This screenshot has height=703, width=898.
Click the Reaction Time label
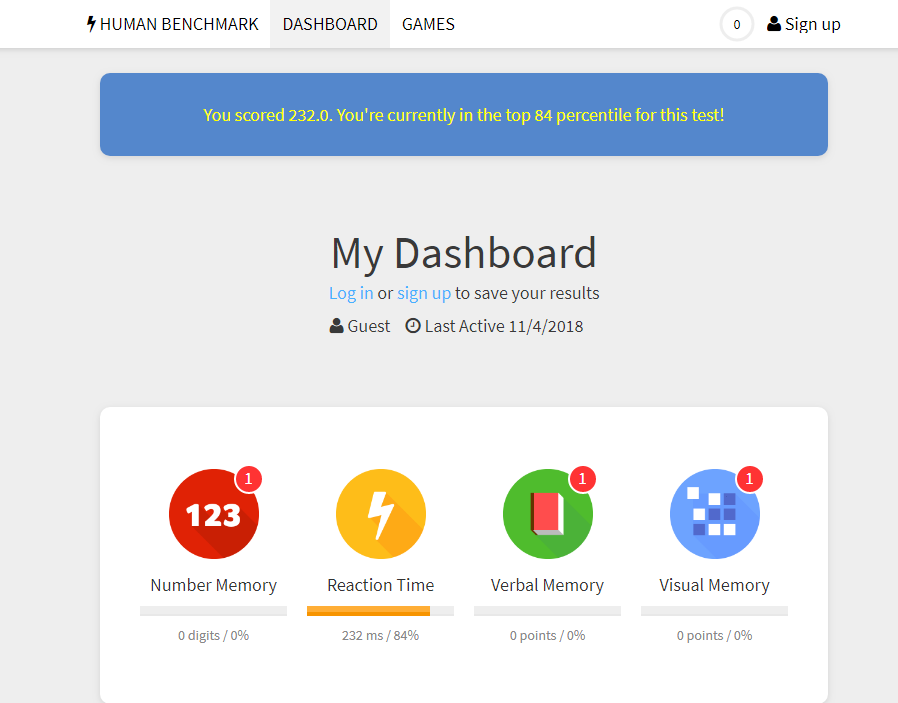coord(381,585)
